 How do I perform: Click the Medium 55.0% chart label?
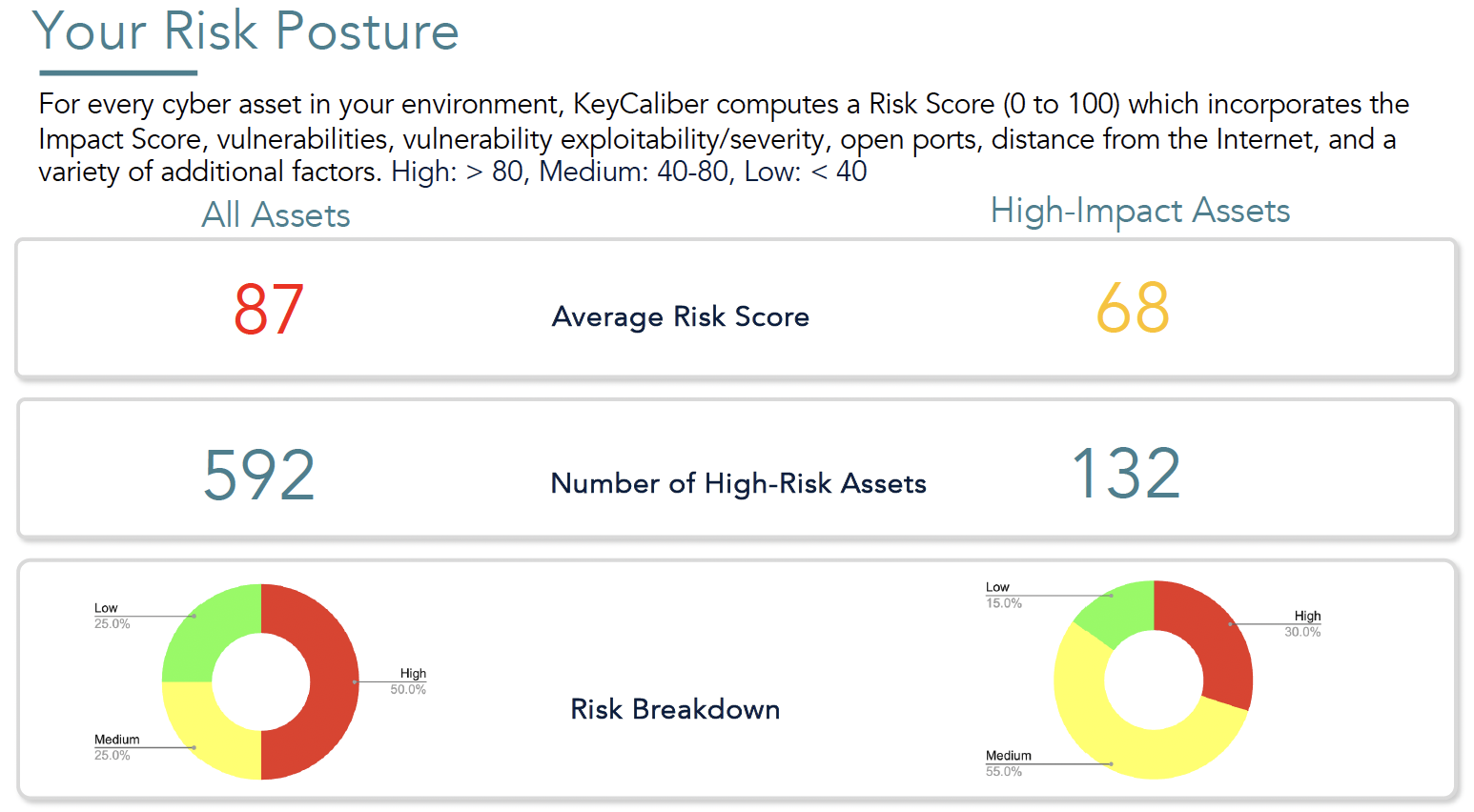coord(1007,762)
